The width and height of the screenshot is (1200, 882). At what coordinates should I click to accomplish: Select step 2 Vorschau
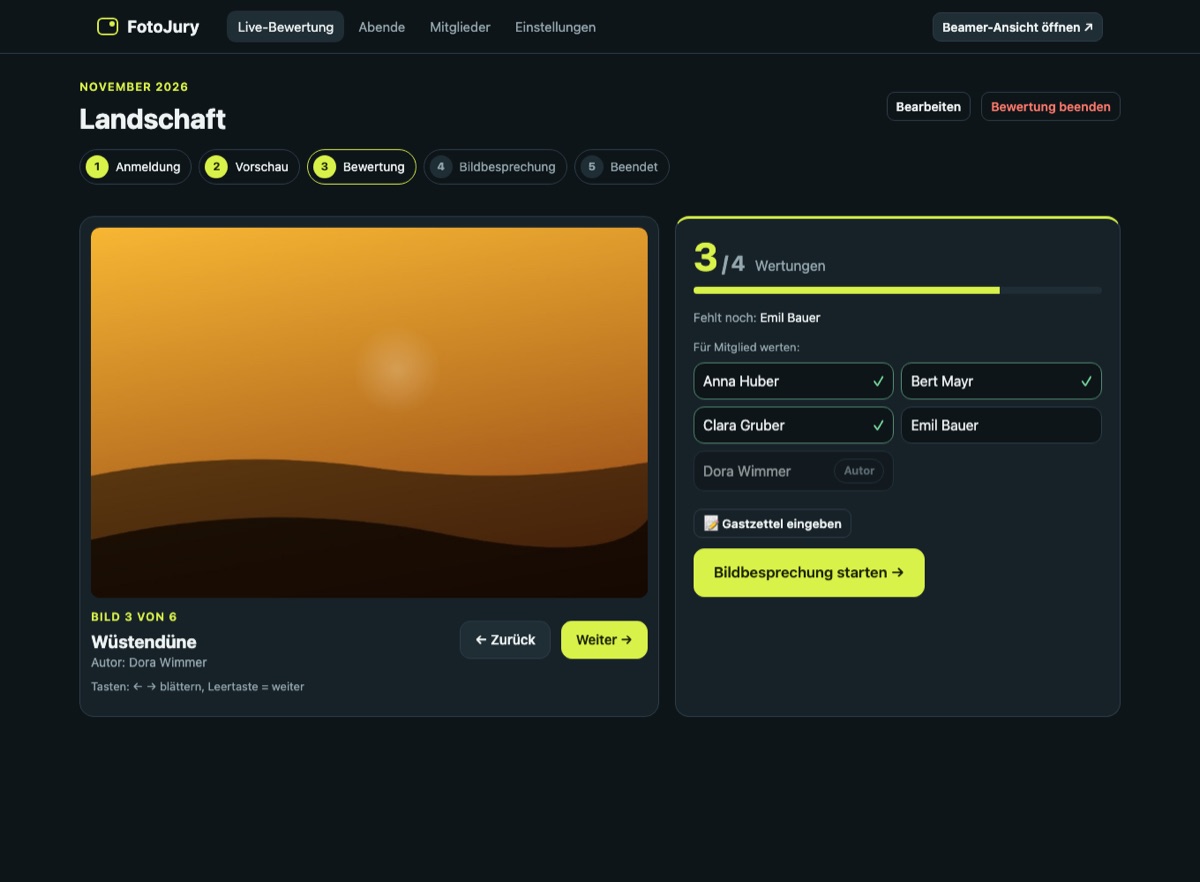[249, 167]
